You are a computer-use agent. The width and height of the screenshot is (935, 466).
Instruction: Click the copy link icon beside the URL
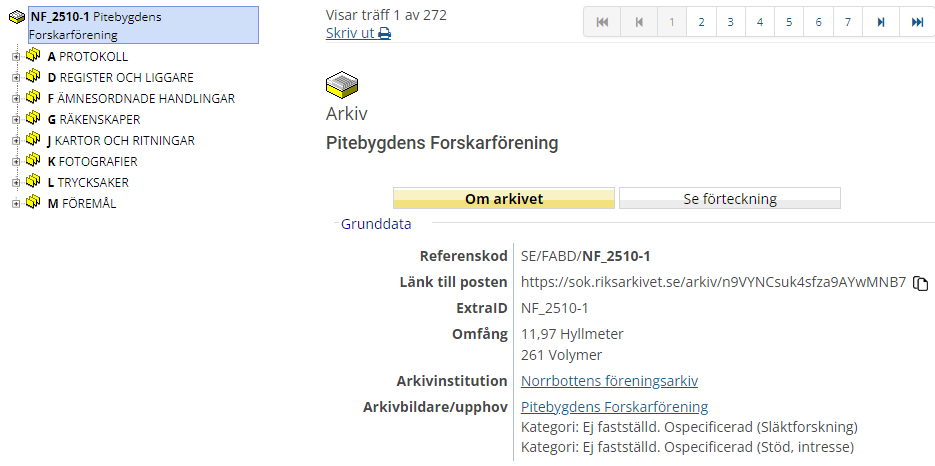[921, 283]
